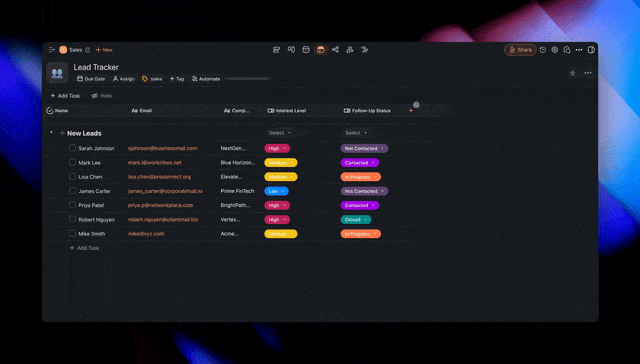Open the settings gear icon
640x364 pixels.
(x=555, y=50)
